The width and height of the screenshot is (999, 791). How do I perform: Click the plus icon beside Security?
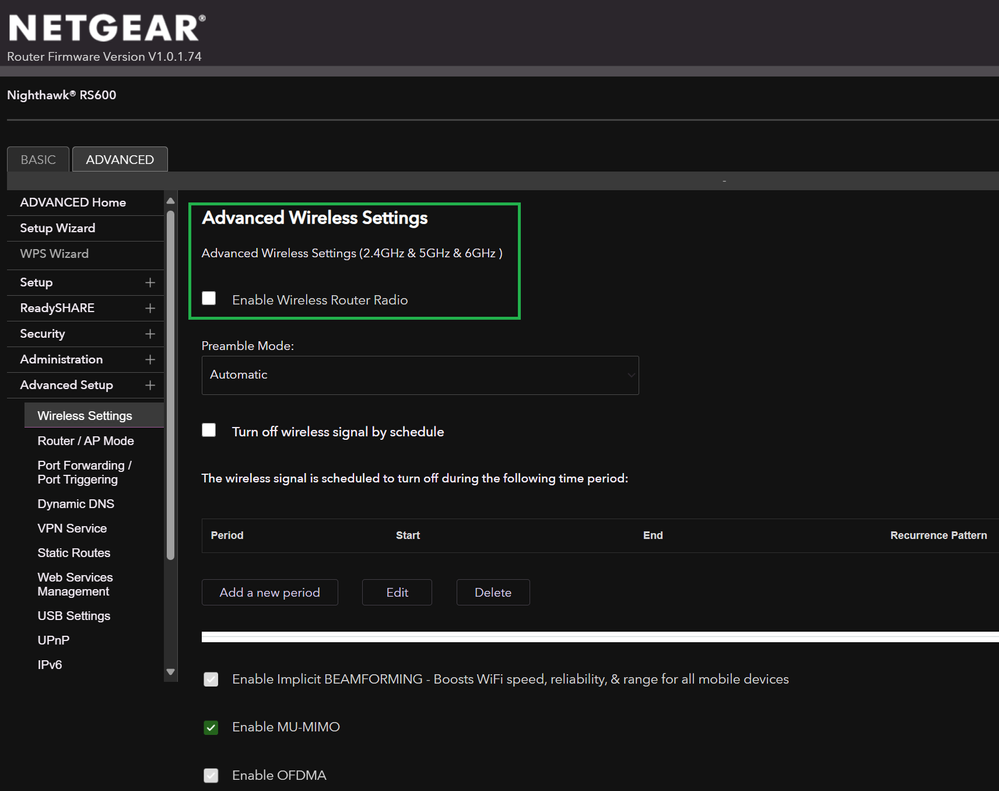point(150,334)
